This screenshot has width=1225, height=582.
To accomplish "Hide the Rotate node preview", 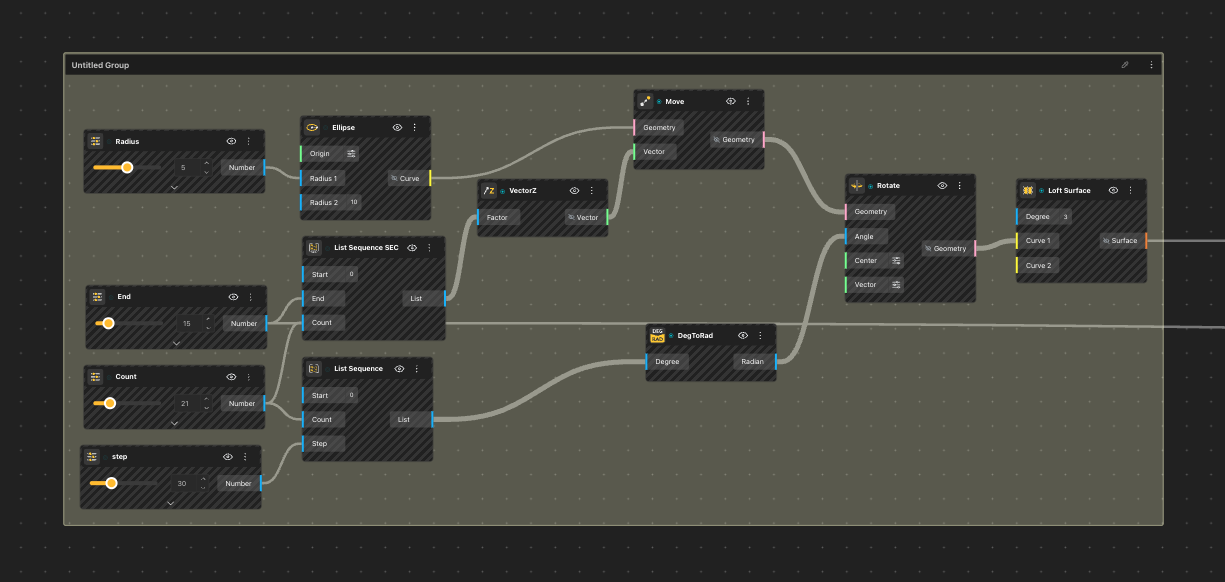I will (942, 186).
